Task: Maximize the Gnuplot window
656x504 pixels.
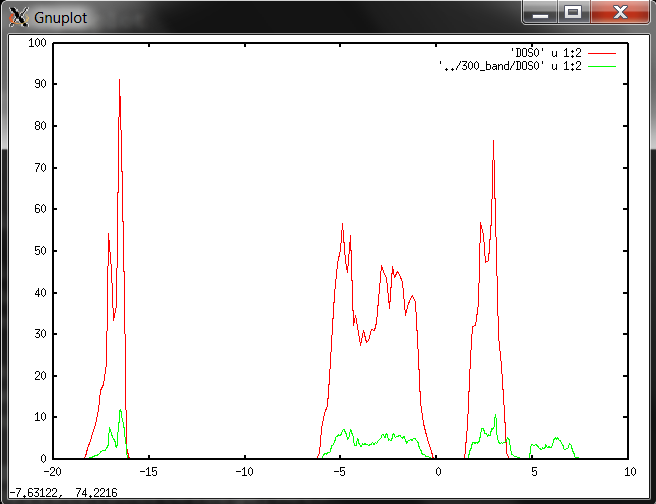Action: [573, 12]
